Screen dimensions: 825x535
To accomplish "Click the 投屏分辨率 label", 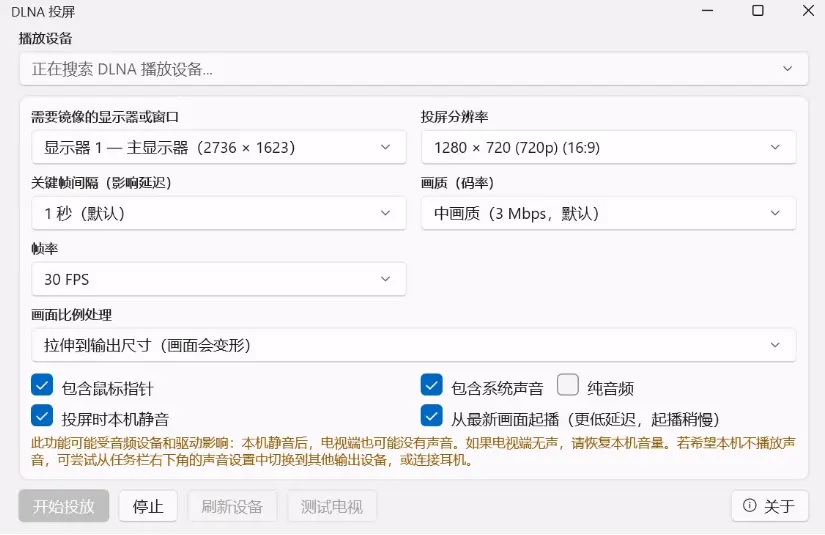I will coord(455,117).
